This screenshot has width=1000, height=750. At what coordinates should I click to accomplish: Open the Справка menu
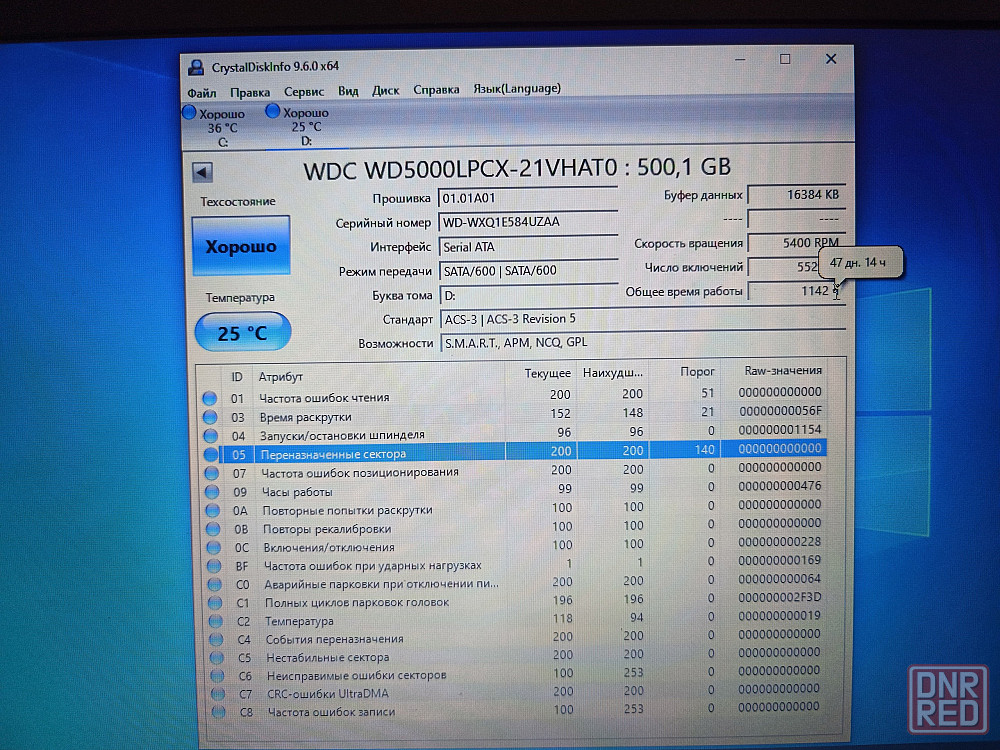[x=436, y=89]
